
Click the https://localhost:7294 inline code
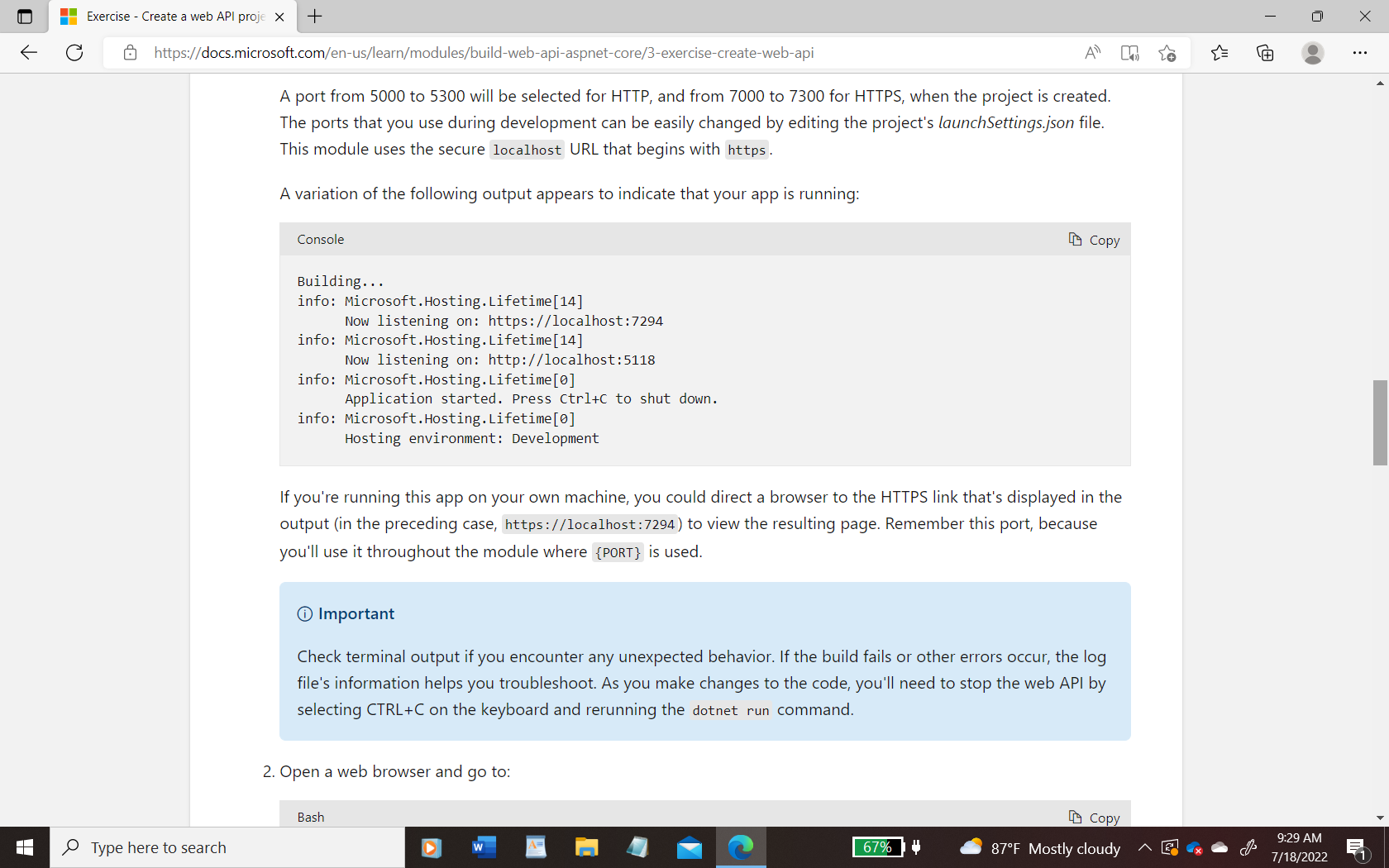(x=590, y=524)
